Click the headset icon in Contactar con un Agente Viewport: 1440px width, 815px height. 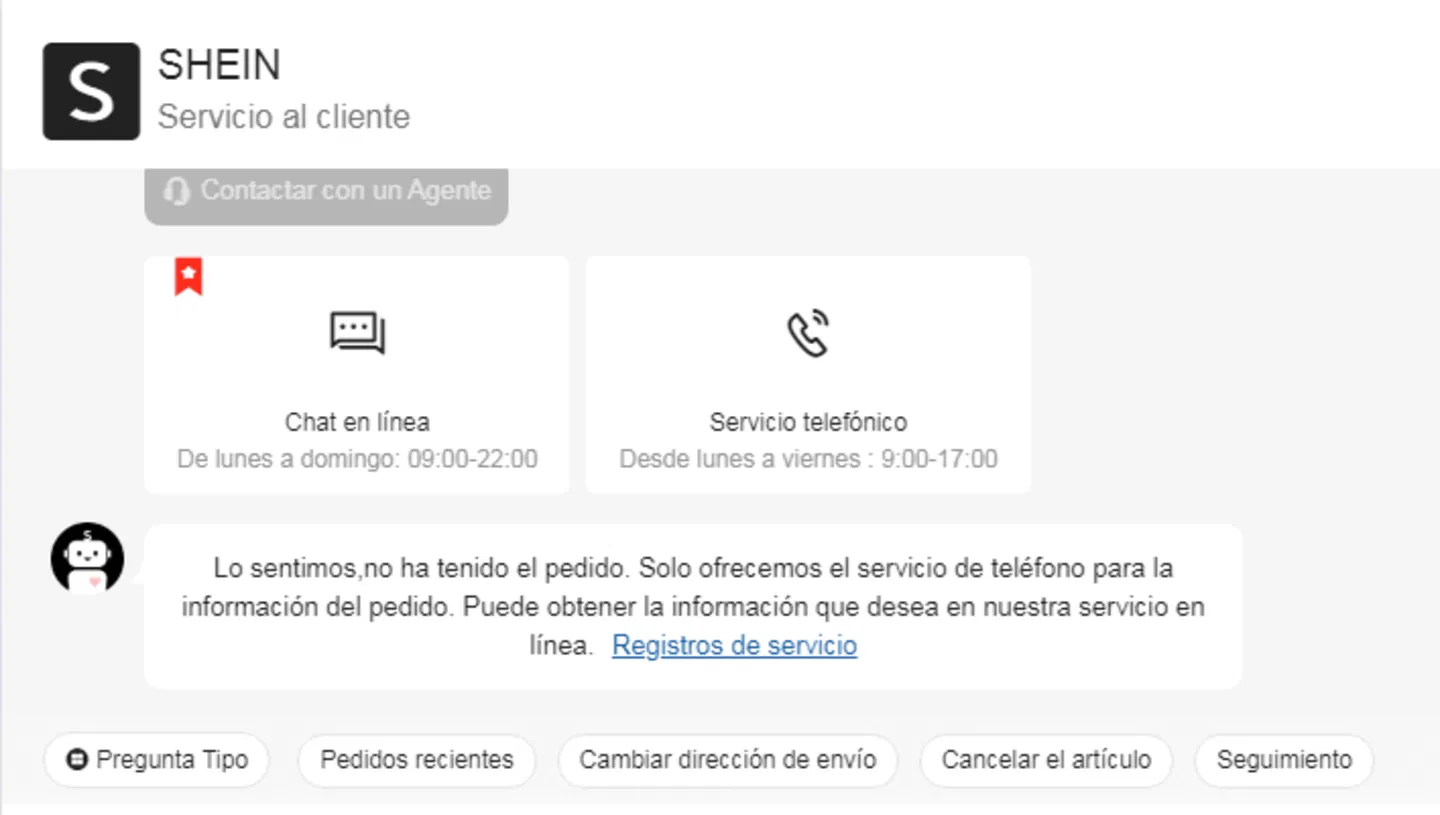(x=177, y=191)
